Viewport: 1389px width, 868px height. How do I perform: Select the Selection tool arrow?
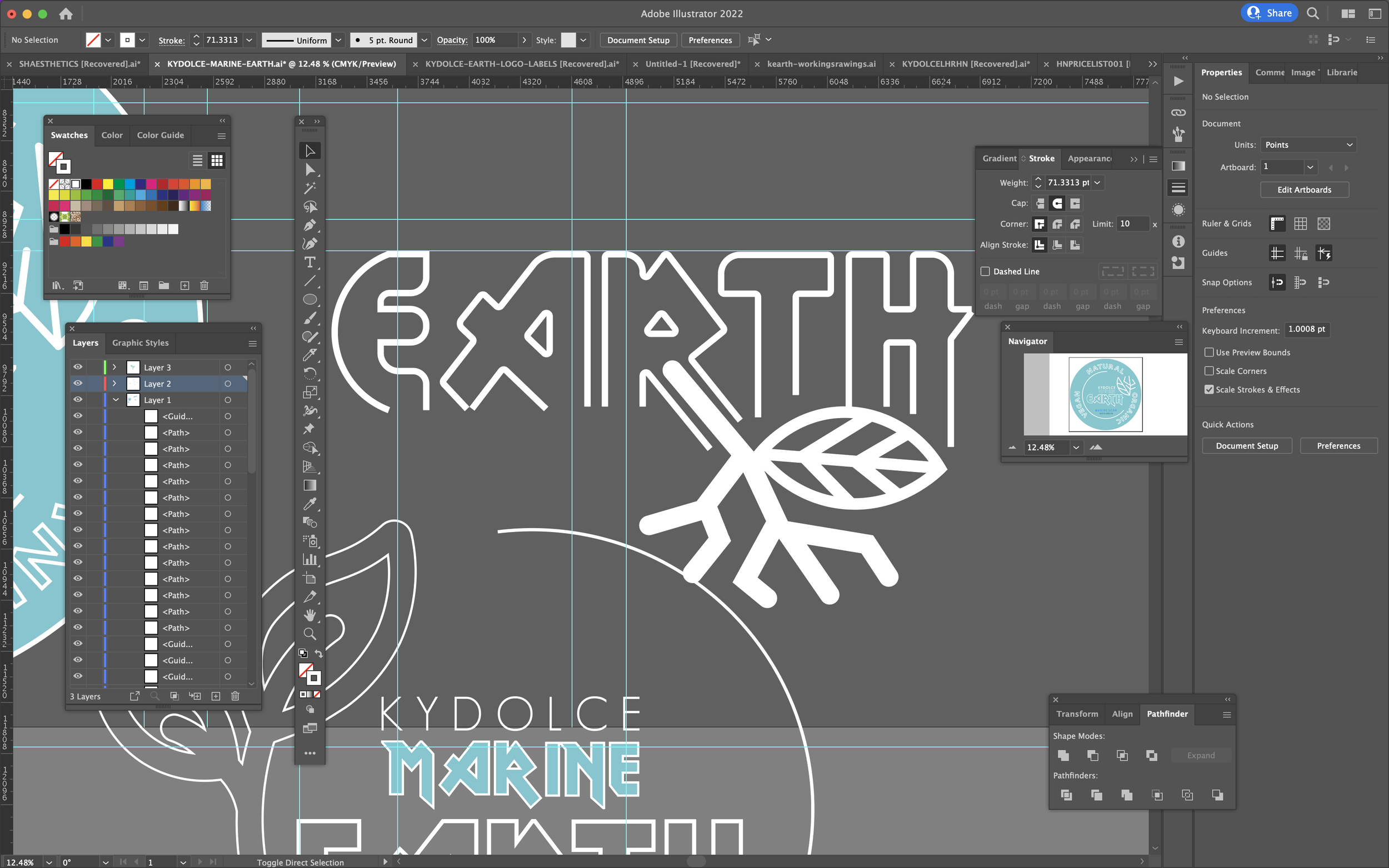click(x=309, y=151)
